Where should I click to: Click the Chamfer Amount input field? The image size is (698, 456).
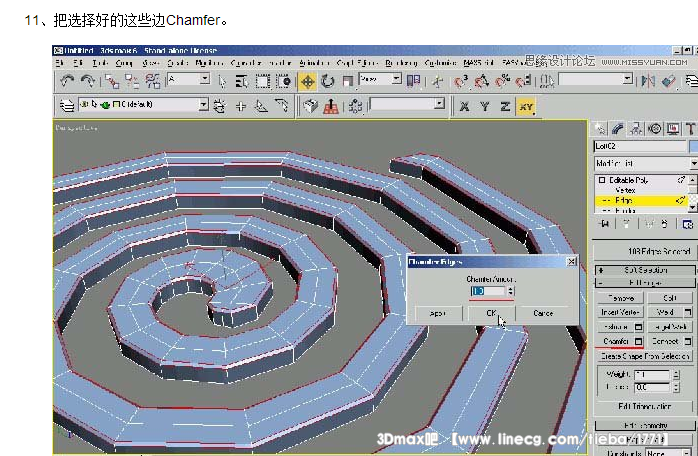(488, 291)
